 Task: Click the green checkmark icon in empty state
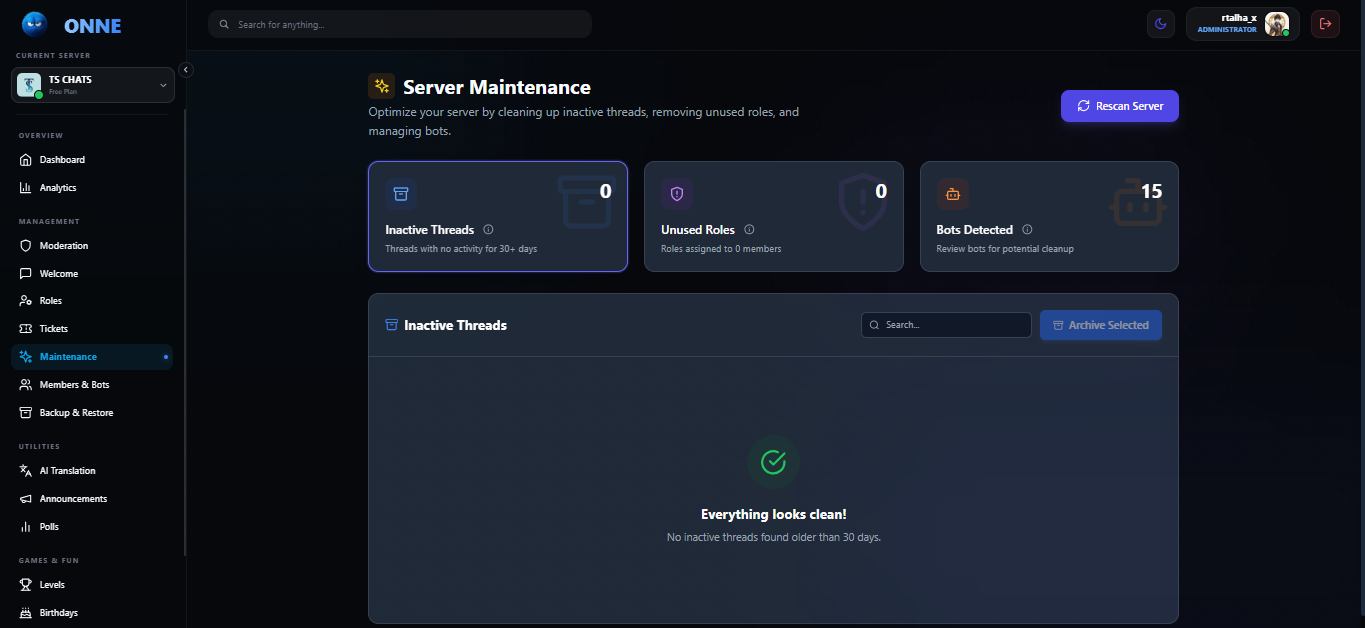[773, 461]
